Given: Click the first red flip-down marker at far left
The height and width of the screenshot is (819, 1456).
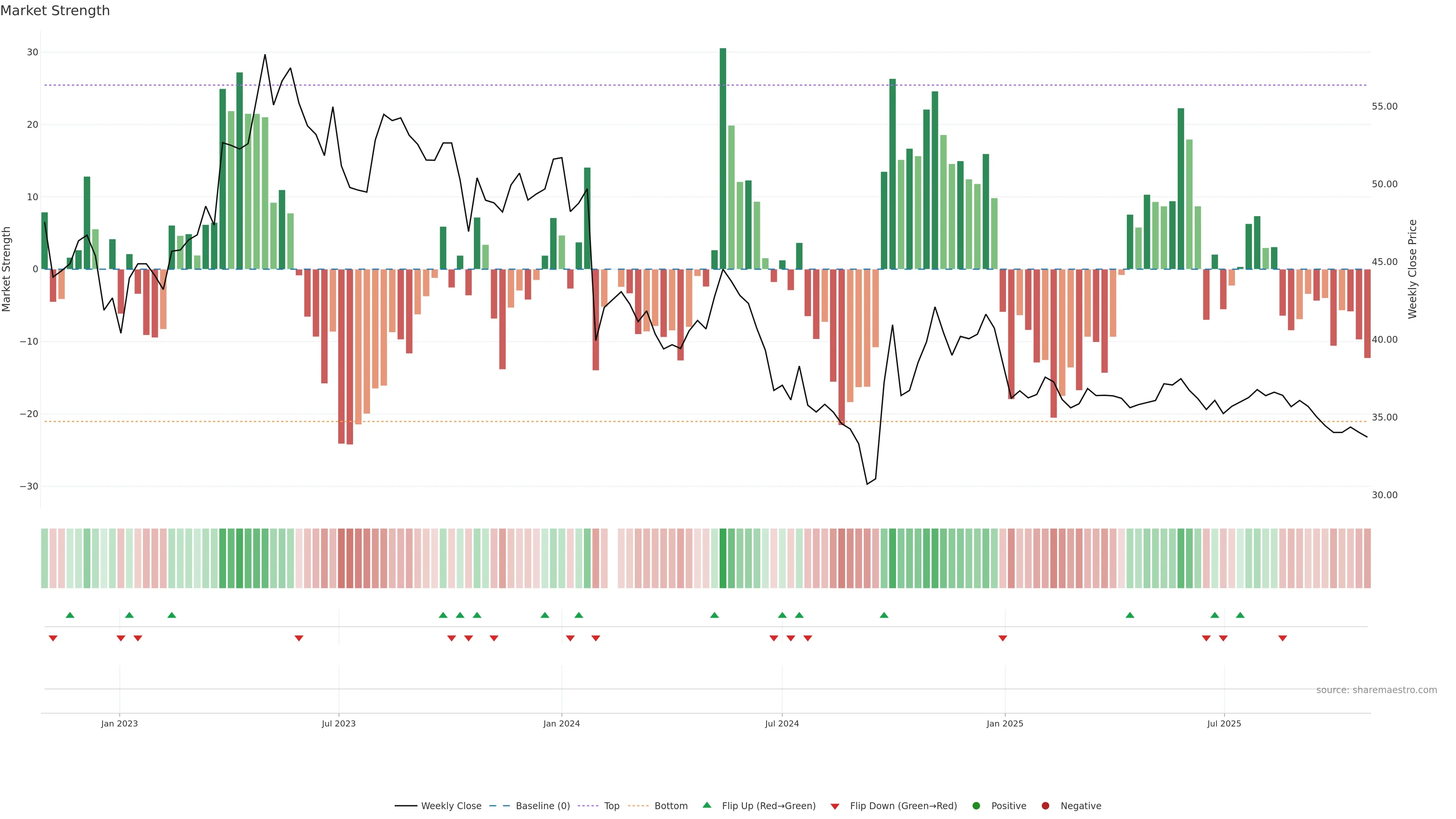Looking at the screenshot, I should (x=53, y=638).
